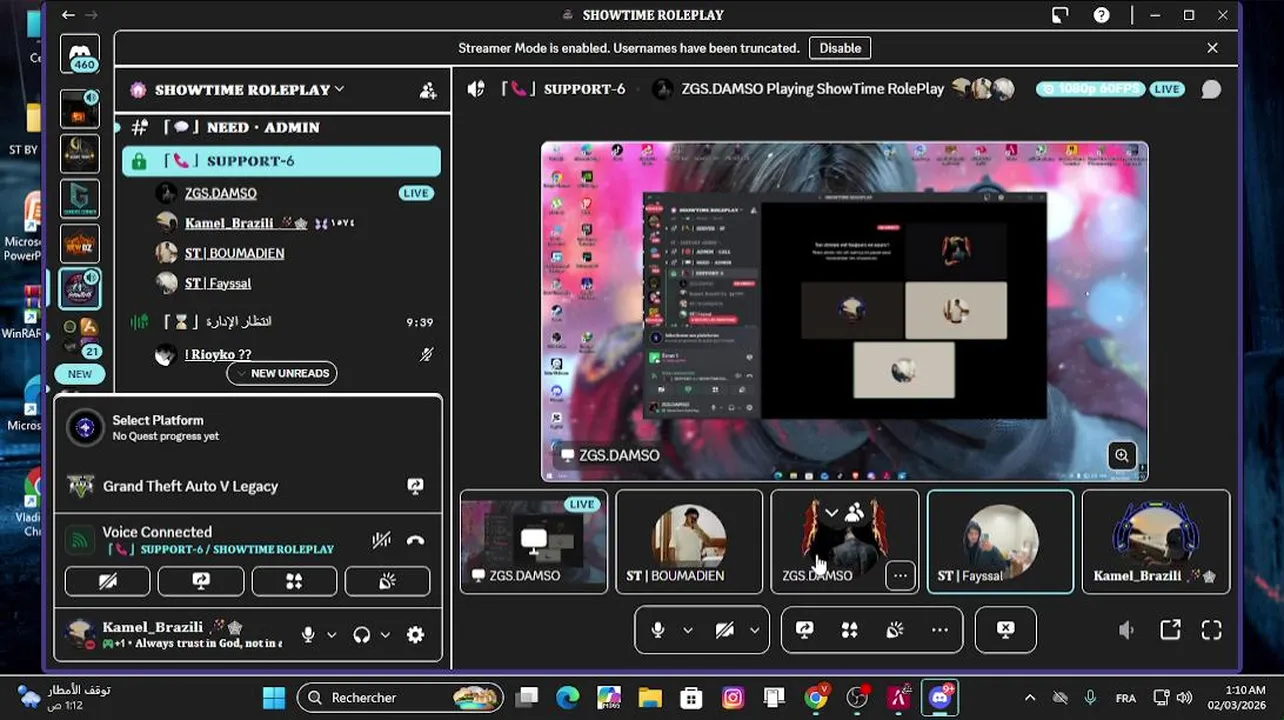
Task: Turn on camera in the call control bar
Action: (725, 630)
